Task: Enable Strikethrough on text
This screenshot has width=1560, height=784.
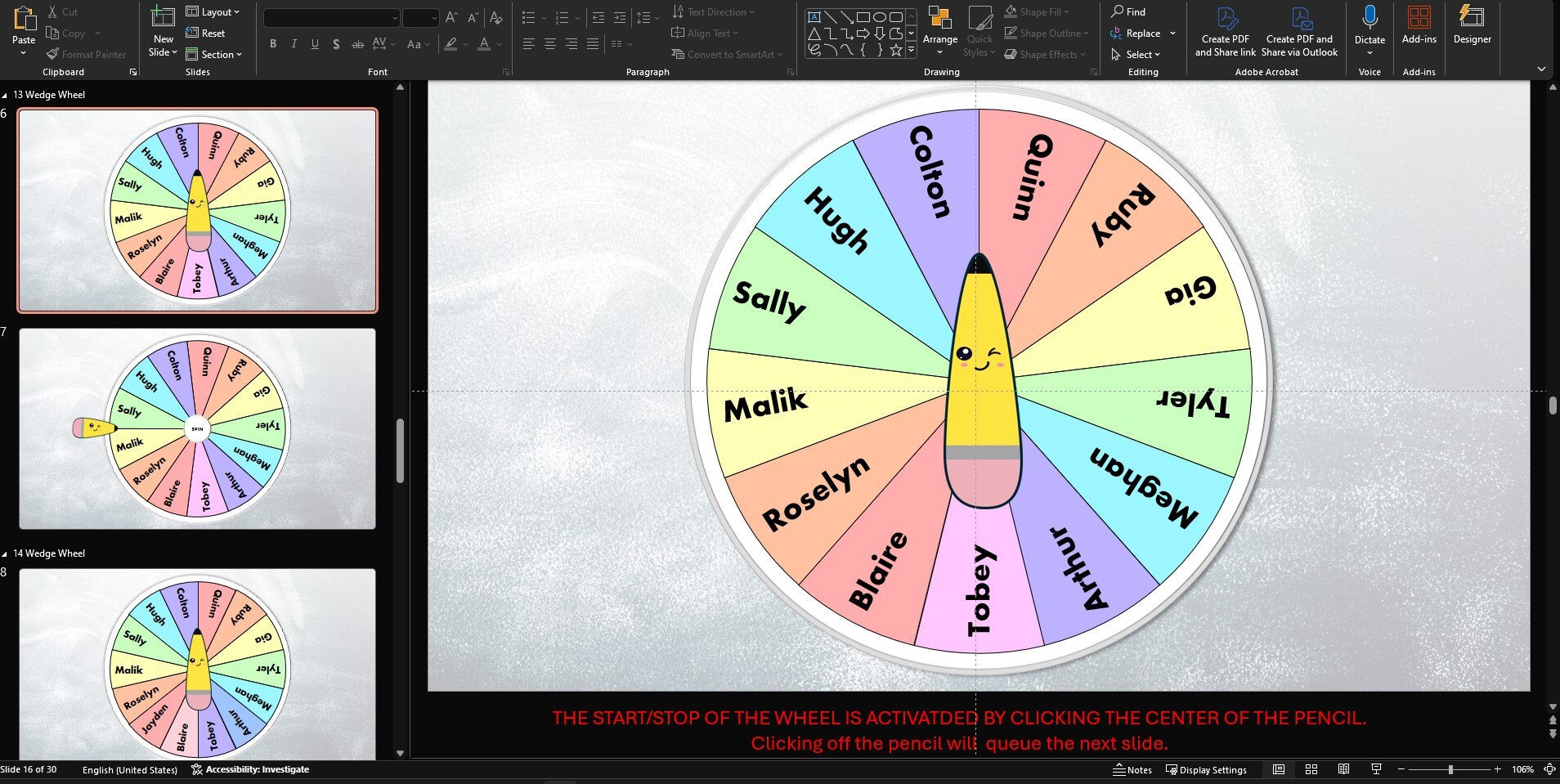Action: click(x=357, y=44)
